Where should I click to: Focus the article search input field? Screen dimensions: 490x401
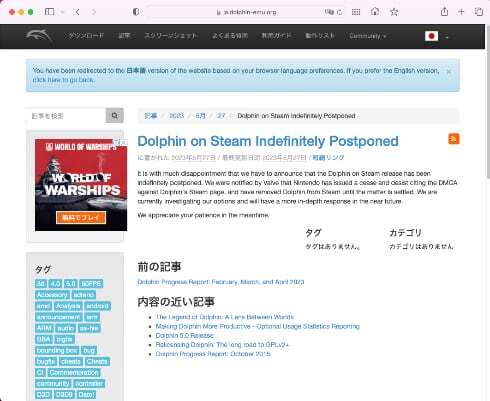pyautogui.click(x=66, y=115)
